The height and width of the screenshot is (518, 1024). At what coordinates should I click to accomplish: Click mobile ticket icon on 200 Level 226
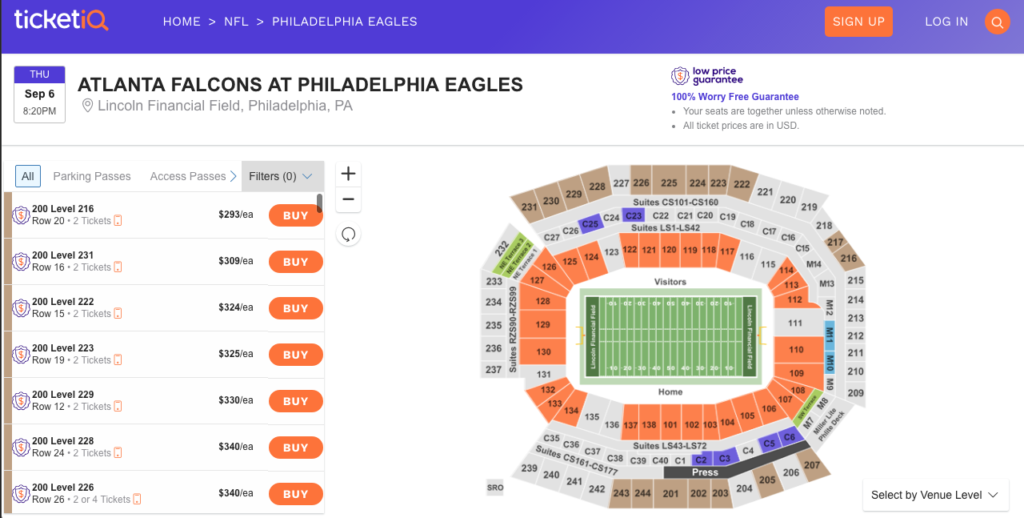[137, 499]
